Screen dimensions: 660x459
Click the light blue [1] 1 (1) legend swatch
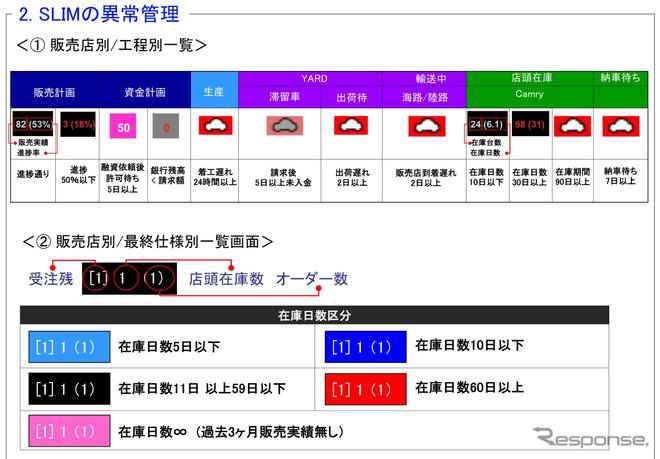[69, 347]
